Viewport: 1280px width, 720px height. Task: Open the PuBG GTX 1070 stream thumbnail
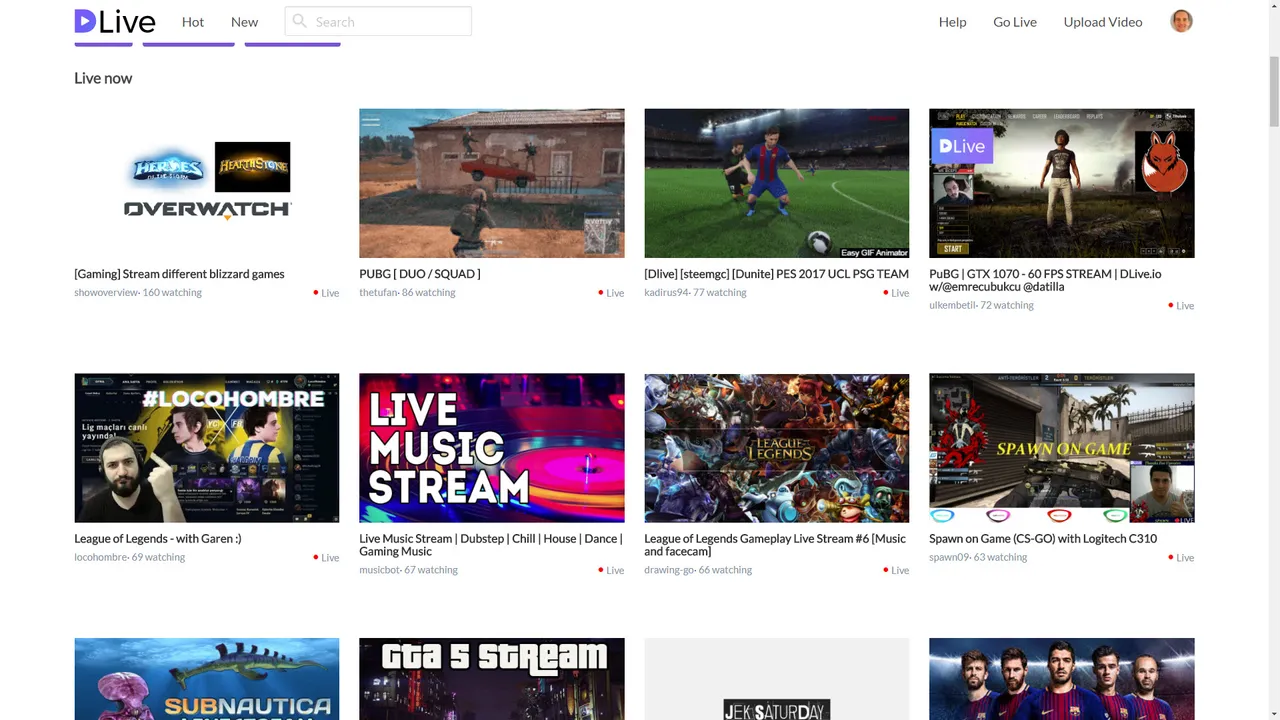tap(1062, 183)
